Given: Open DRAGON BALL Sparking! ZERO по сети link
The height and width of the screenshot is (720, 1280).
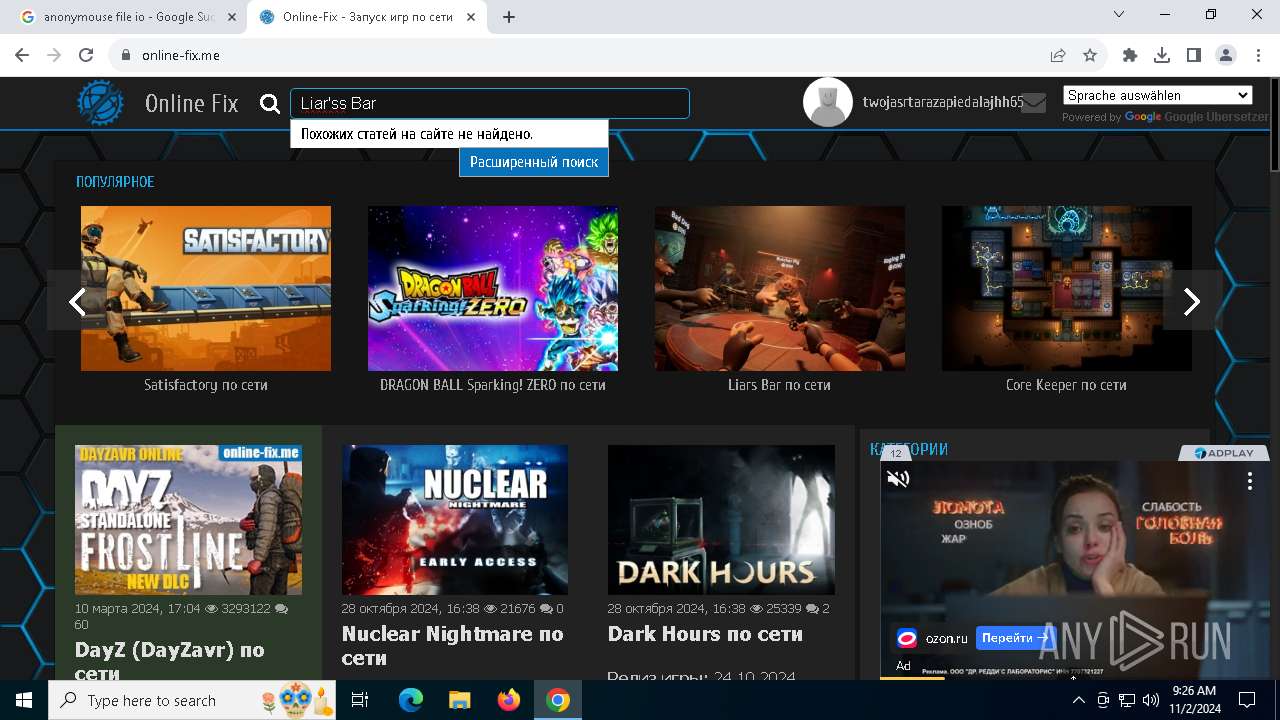Looking at the screenshot, I should point(493,385).
